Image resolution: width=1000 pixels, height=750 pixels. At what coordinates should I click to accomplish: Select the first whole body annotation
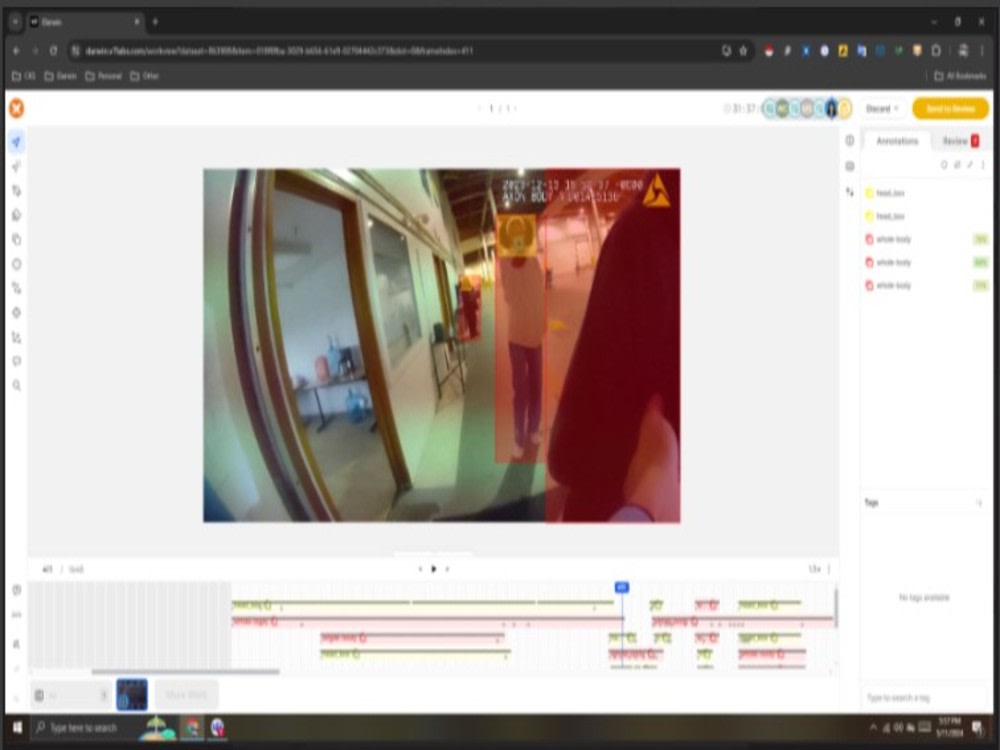click(x=925, y=239)
